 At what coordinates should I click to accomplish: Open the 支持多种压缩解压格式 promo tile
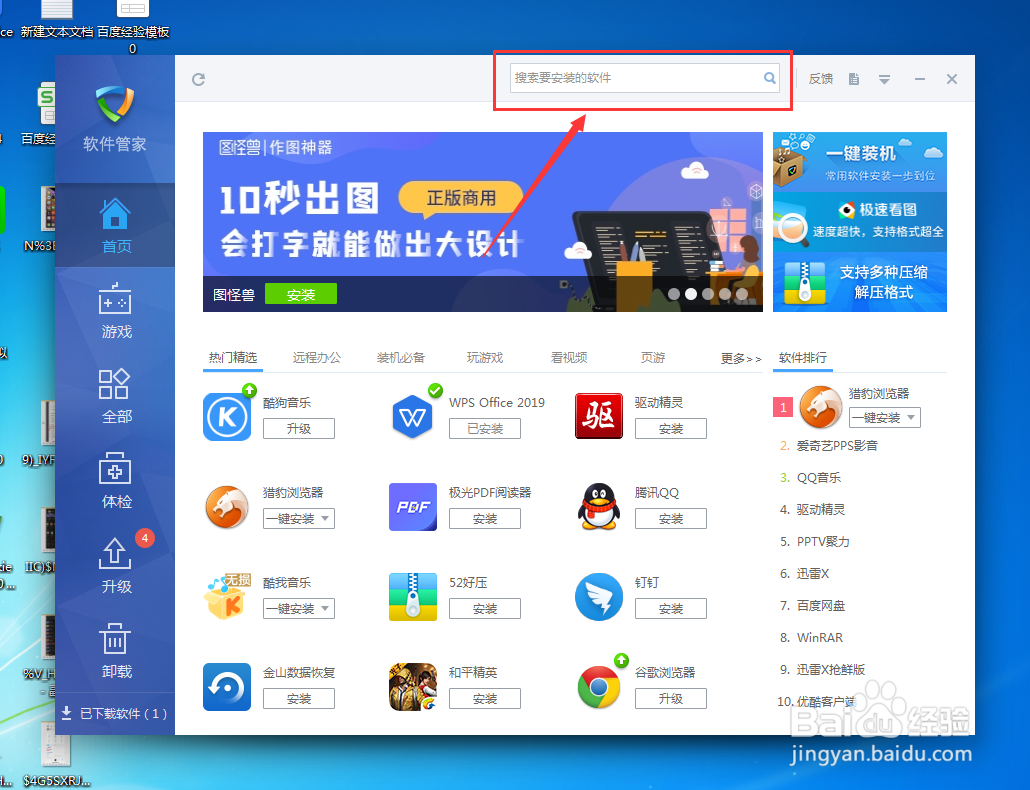point(860,282)
